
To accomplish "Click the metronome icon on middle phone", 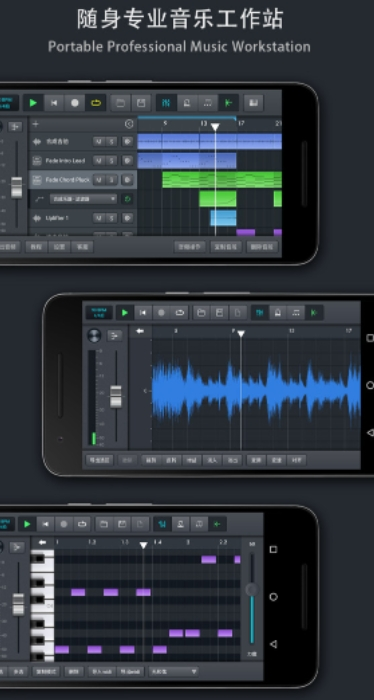I will [278, 312].
